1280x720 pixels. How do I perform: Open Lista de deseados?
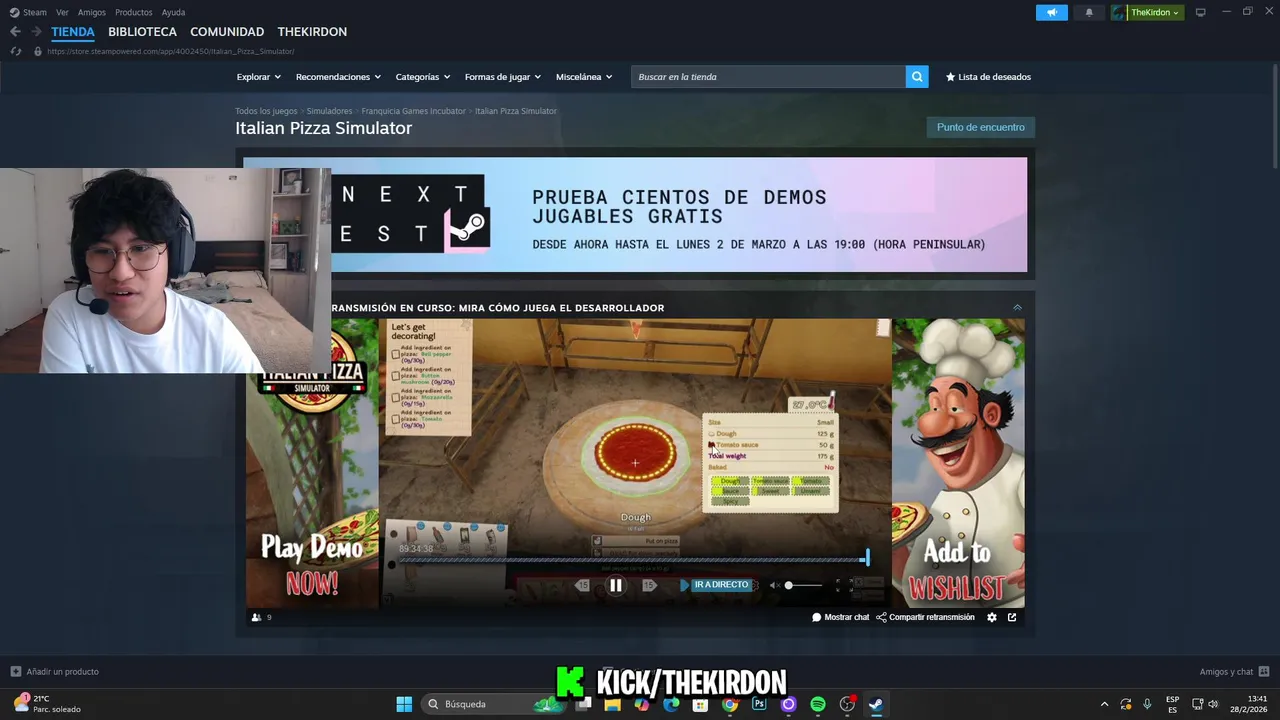click(x=988, y=77)
